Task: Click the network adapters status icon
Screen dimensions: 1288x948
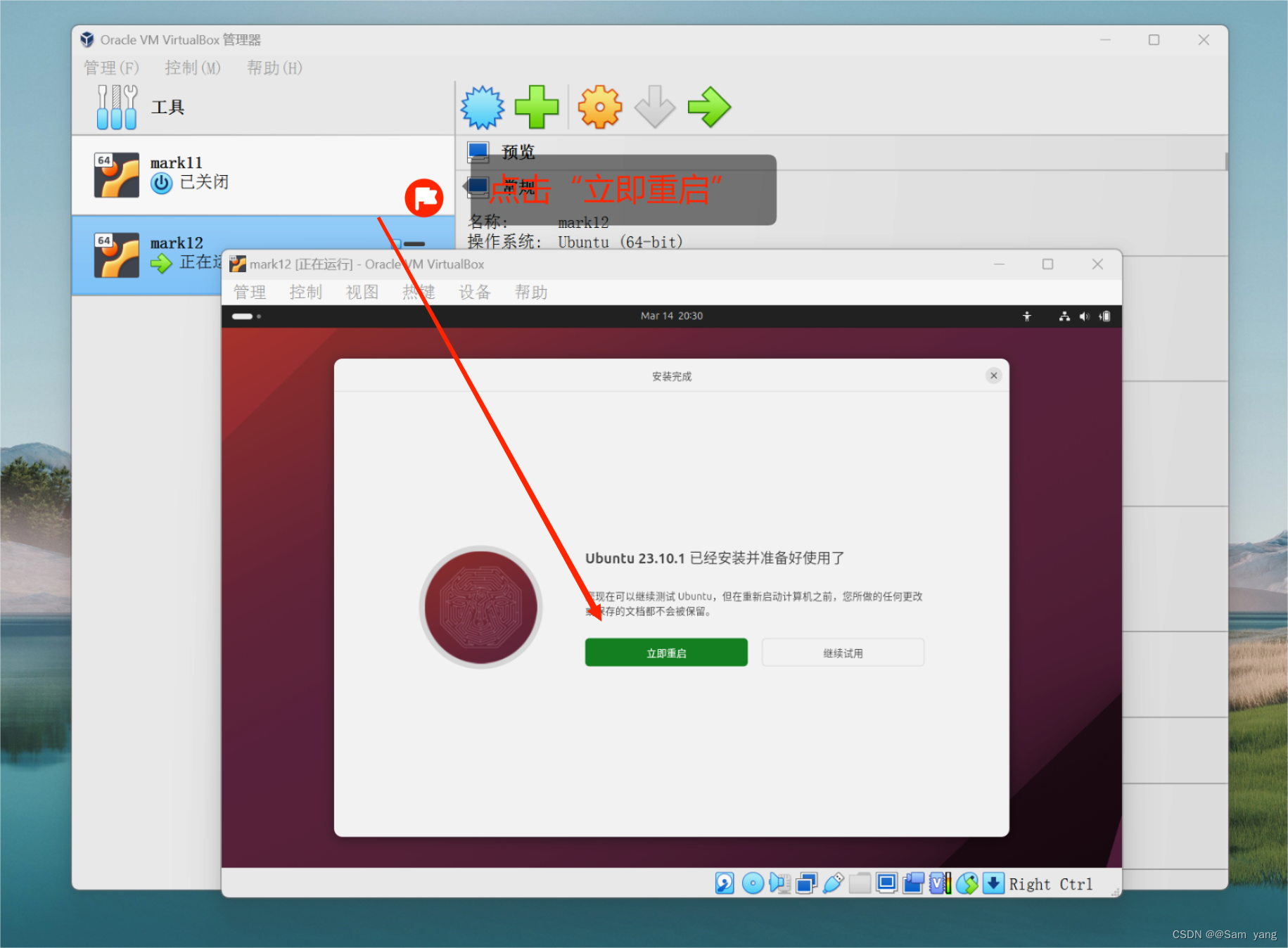Action: [806, 883]
